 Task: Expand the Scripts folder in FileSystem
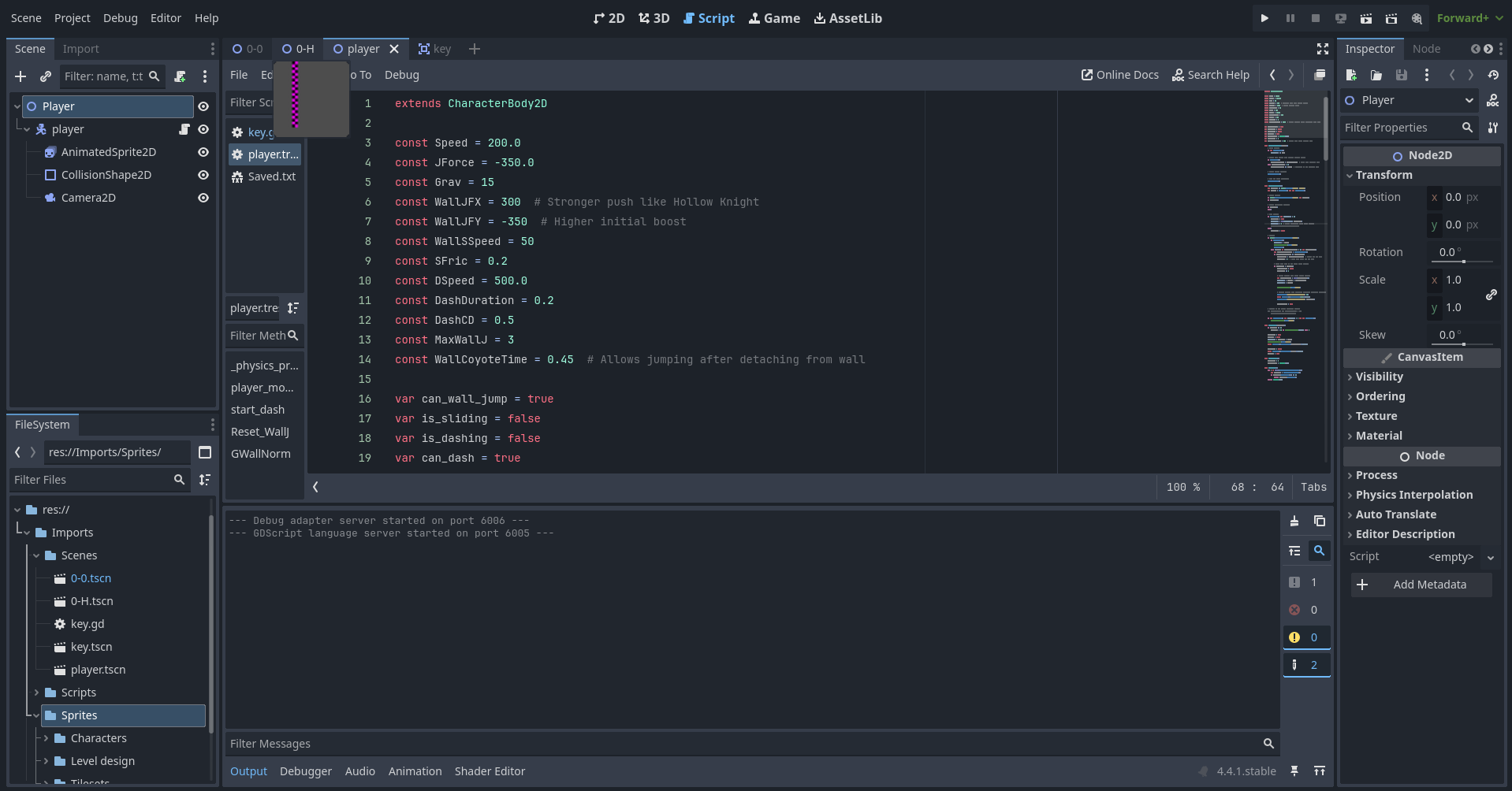[36, 693]
